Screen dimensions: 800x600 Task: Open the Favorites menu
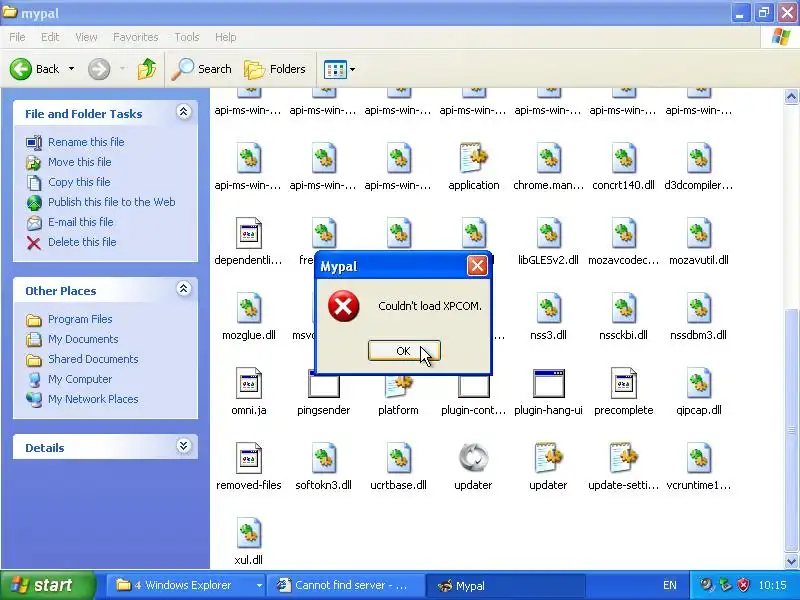(x=136, y=37)
